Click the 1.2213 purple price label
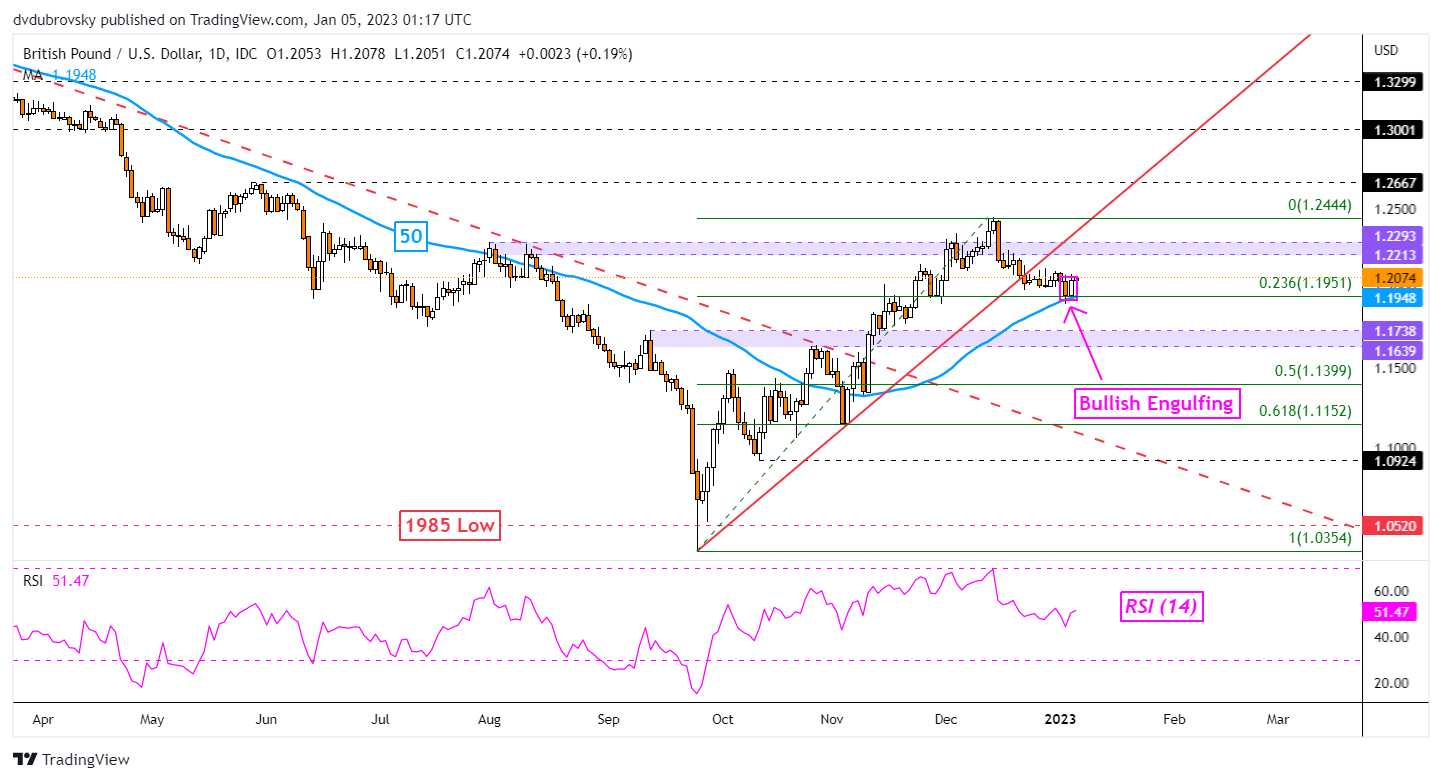1442x781 pixels. pos(1391,256)
